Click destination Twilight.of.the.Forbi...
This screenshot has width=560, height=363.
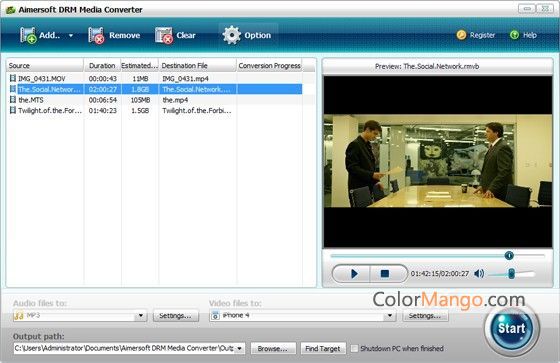click(197, 111)
